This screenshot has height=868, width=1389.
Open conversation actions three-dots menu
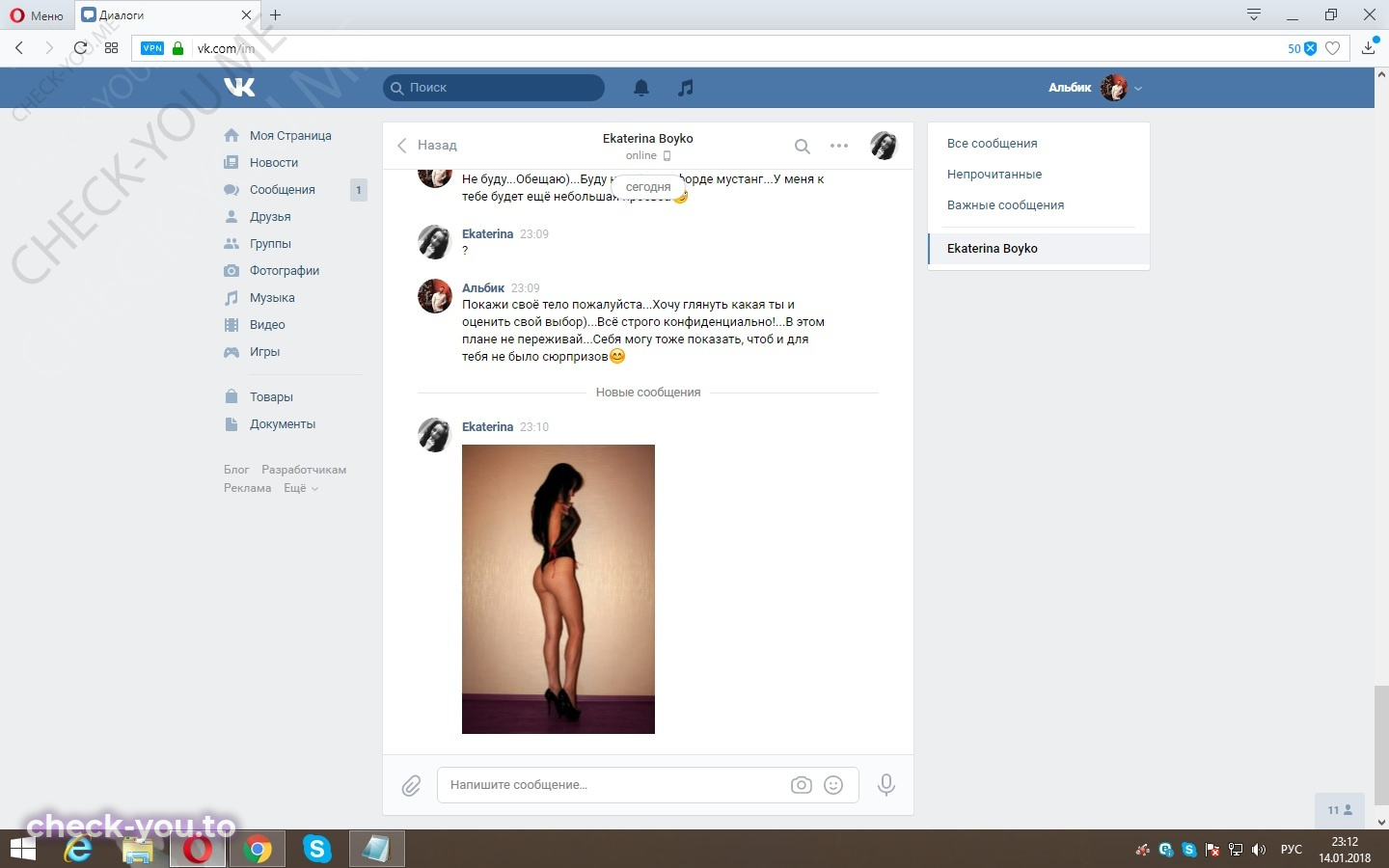click(839, 146)
